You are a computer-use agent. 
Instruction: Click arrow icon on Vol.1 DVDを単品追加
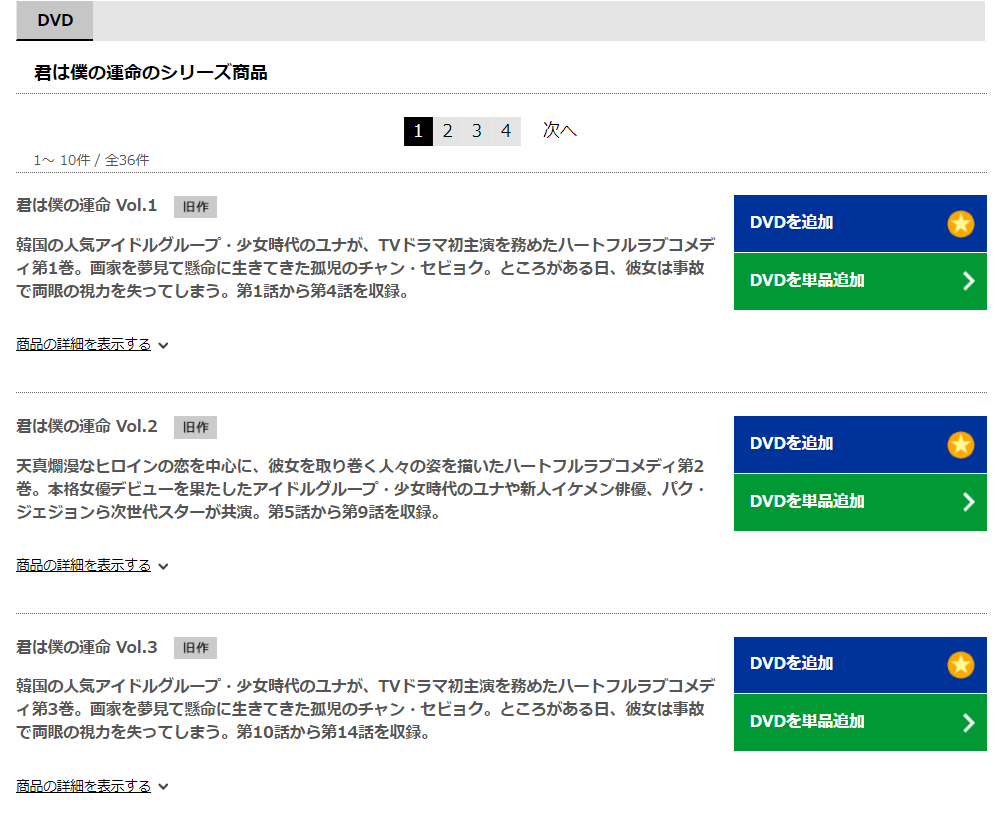968,281
